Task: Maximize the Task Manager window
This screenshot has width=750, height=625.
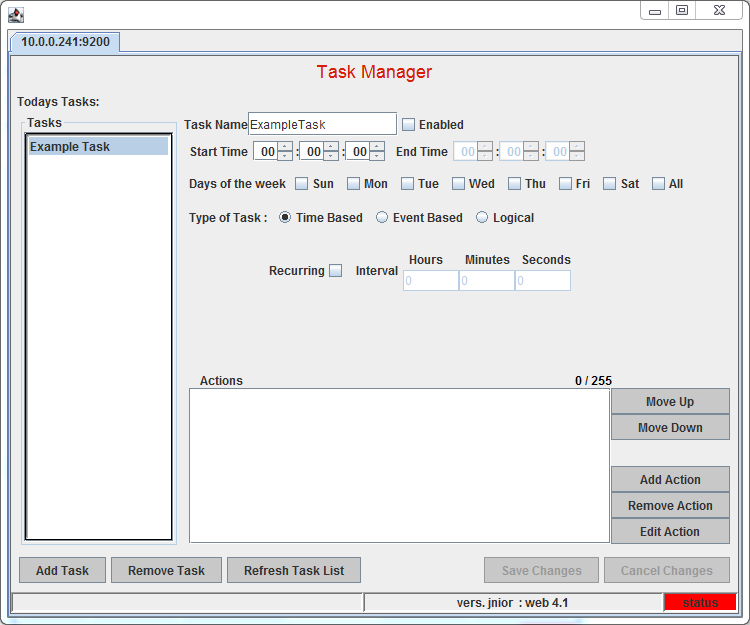Action: coord(682,11)
